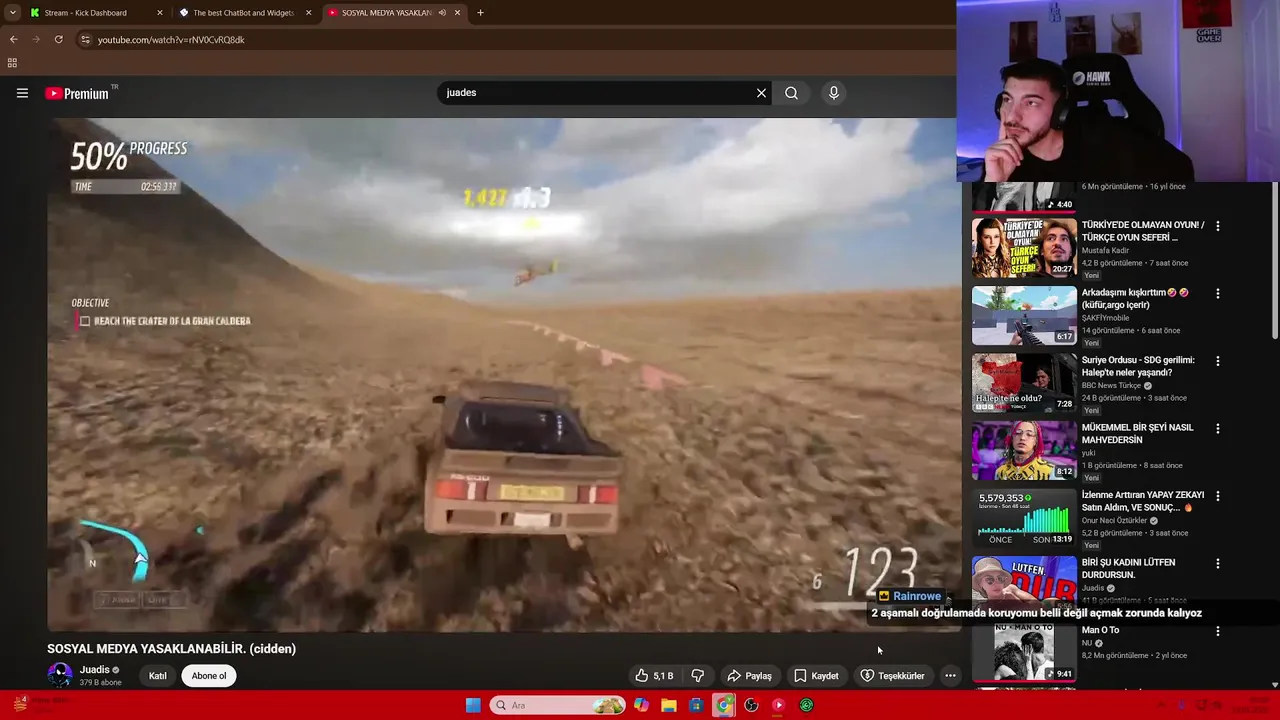Open File Explorer folder in taskbar
Image resolution: width=1280 pixels, height=720 pixels.
669,705
